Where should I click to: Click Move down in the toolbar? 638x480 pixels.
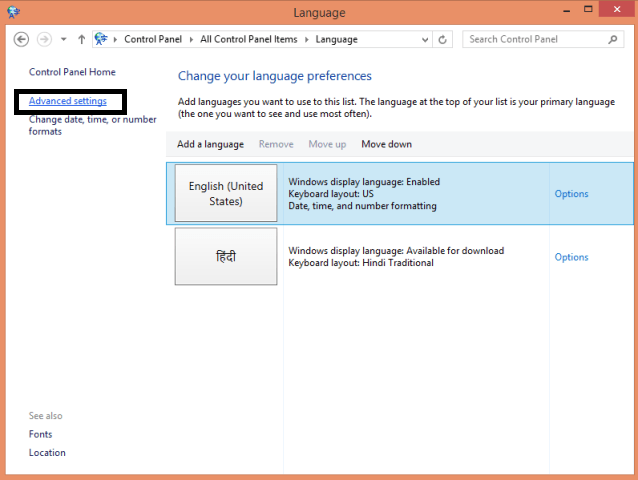coord(387,144)
